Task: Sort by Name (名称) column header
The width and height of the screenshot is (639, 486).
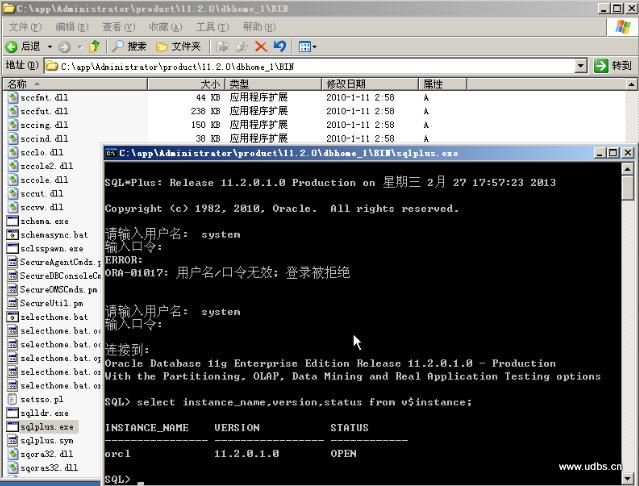Action: pos(75,84)
